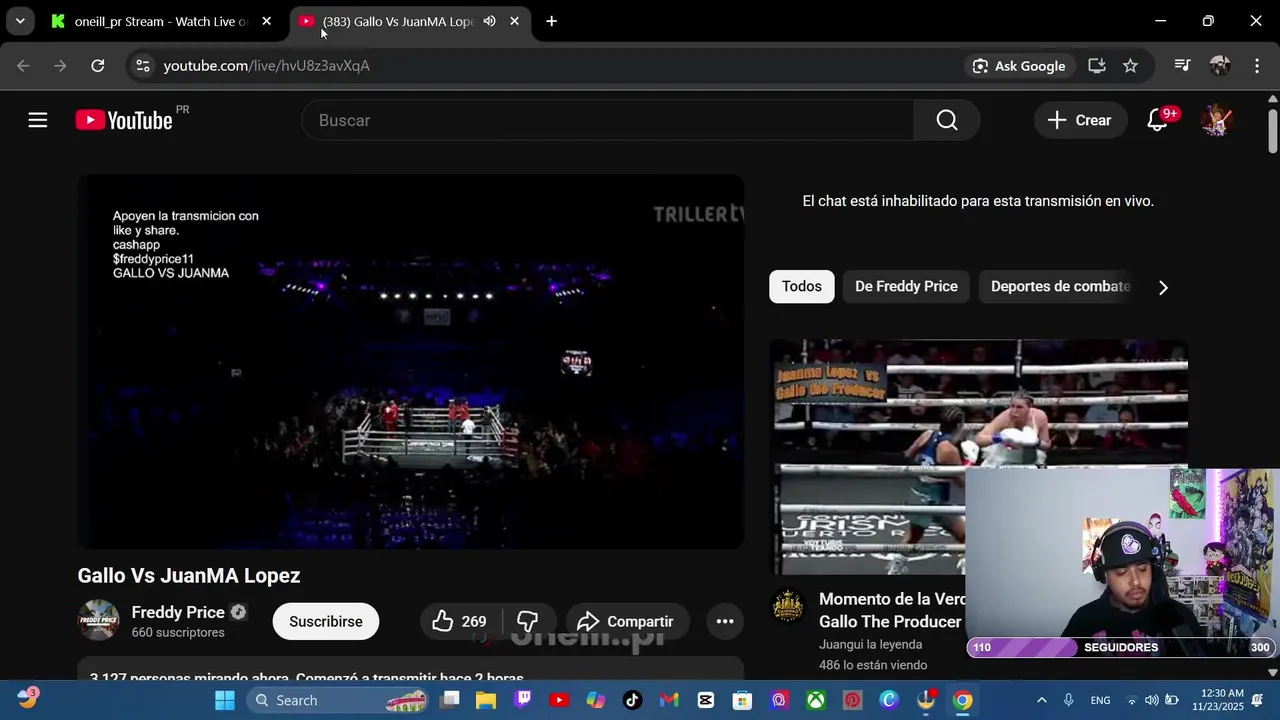Image resolution: width=1280 pixels, height=720 pixels.
Task: Expand the video description box
Action: click(411, 669)
